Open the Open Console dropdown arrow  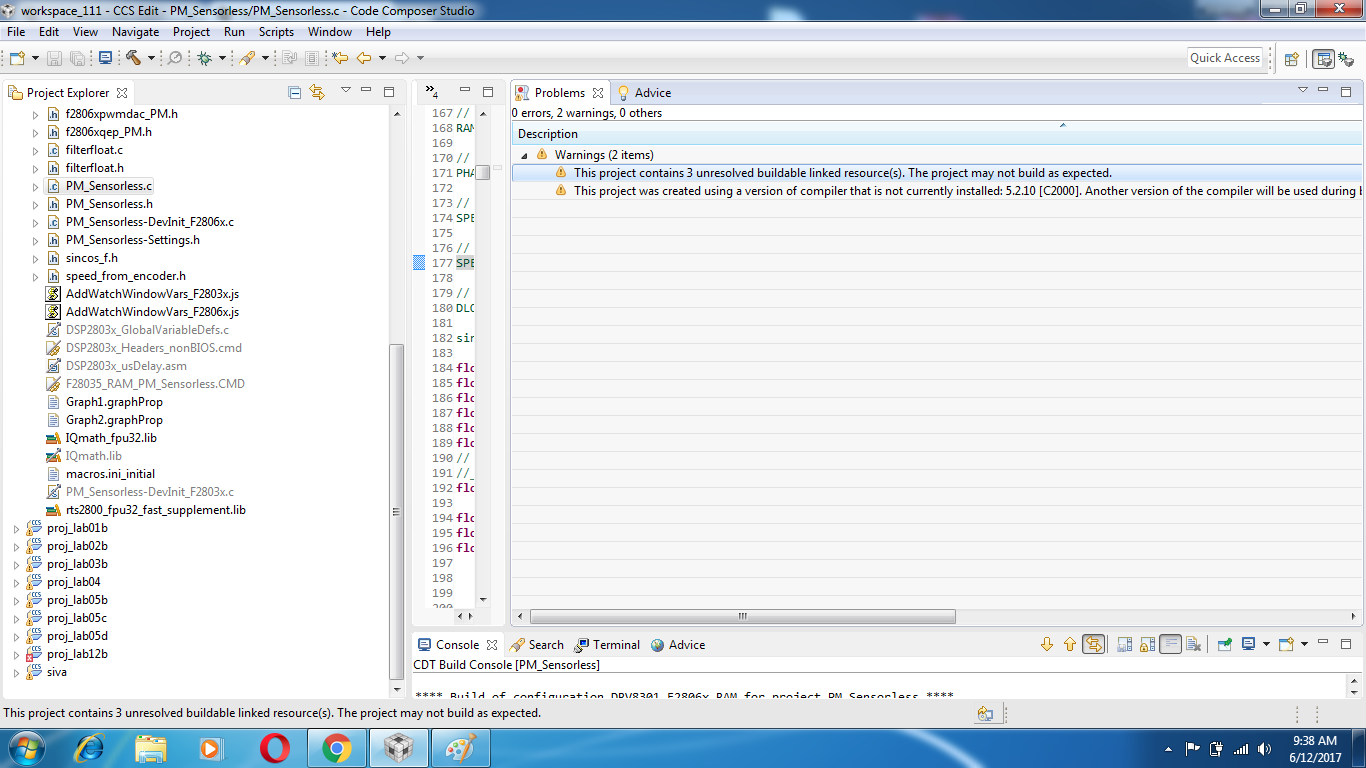[1305, 645]
